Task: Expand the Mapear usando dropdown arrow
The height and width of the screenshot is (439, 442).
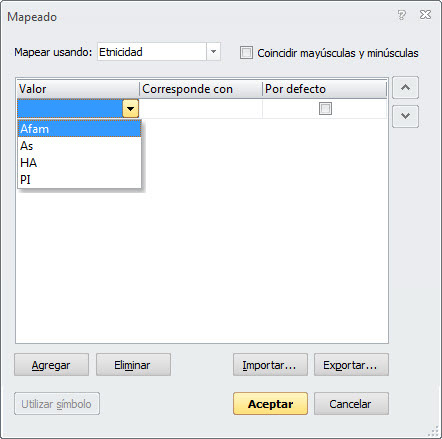Action: point(213,52)
